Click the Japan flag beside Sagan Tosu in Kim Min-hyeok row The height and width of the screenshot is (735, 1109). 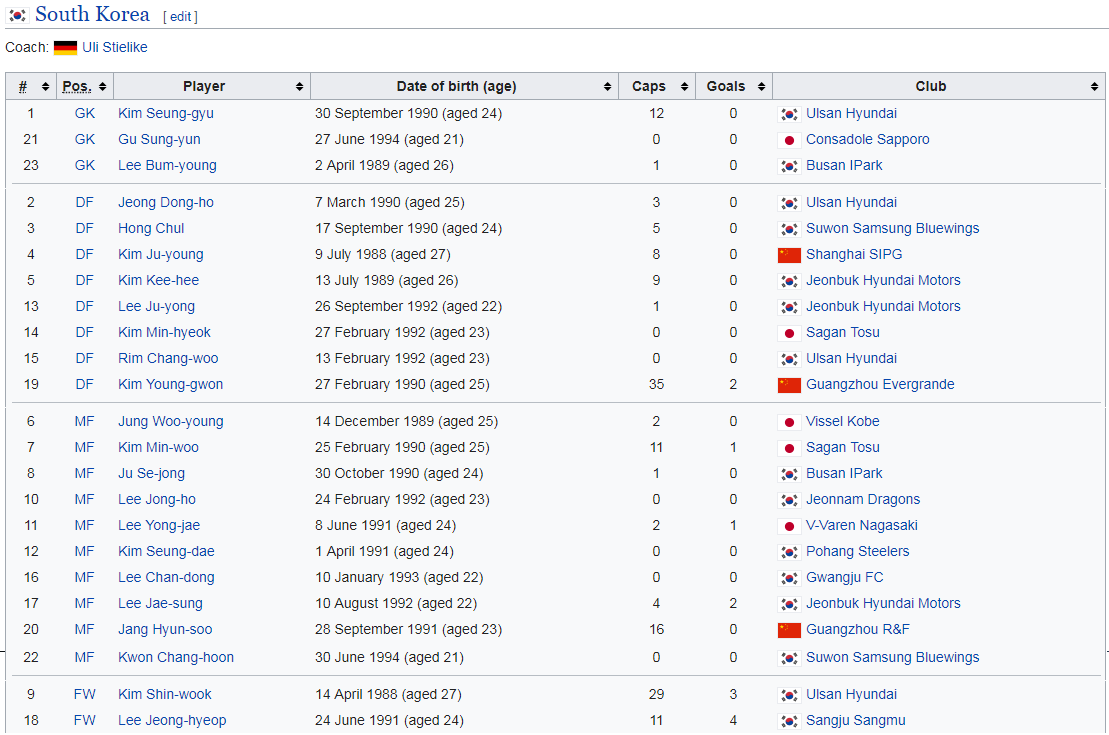point(789,333)
